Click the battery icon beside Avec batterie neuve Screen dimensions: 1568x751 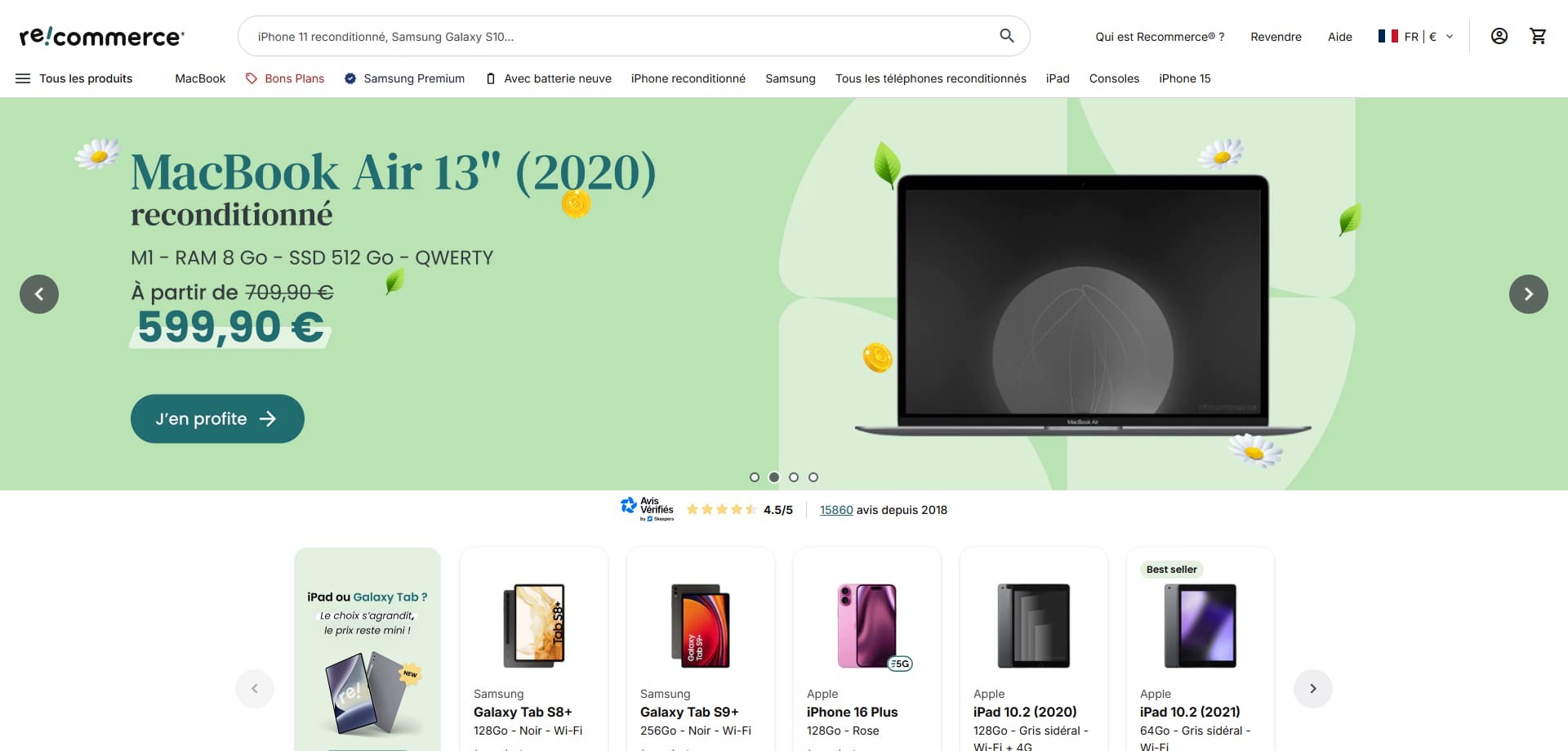pos(490,78)
